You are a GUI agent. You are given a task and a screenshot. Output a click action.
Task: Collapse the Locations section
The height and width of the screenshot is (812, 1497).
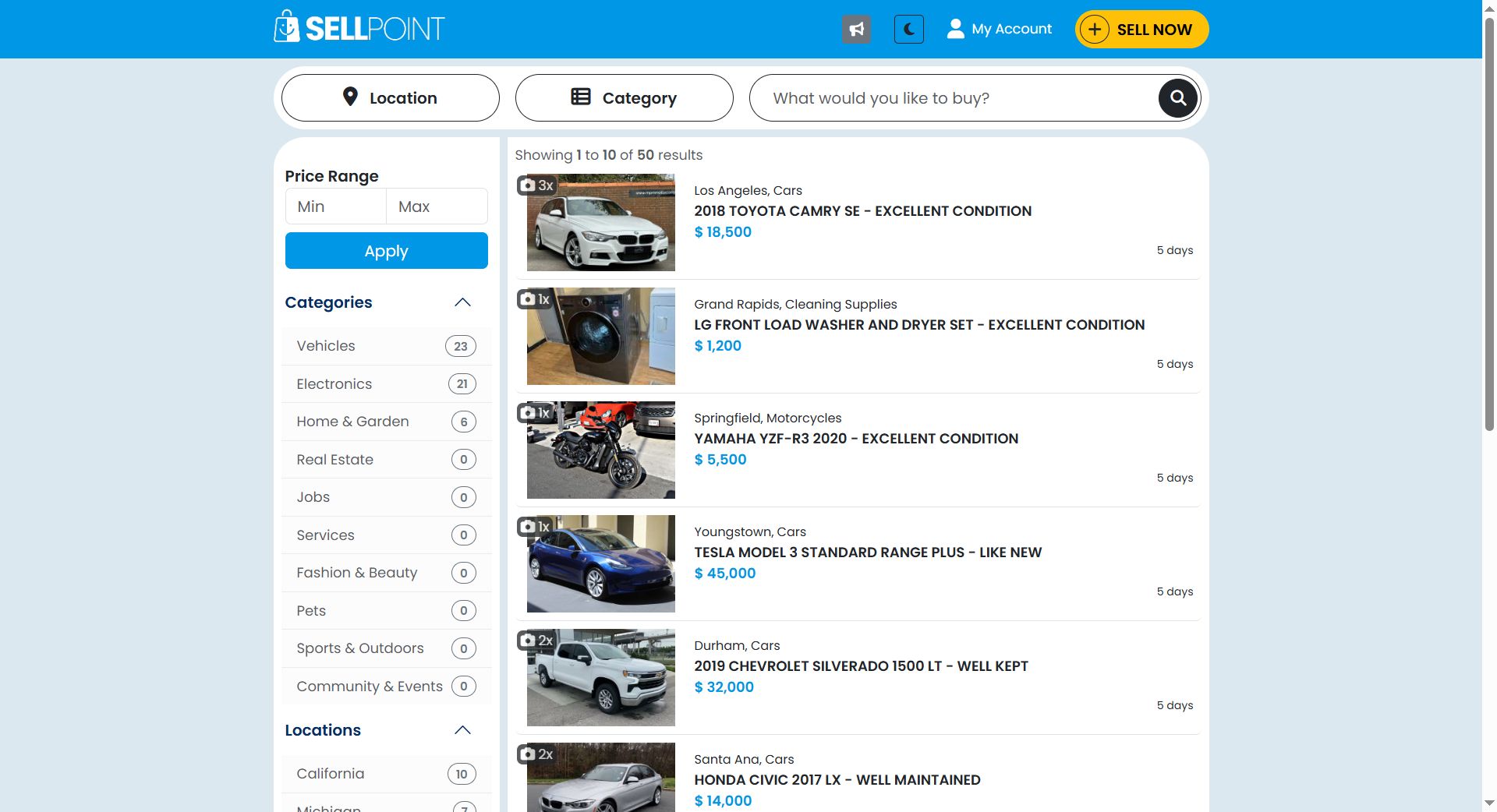point(462,730)
